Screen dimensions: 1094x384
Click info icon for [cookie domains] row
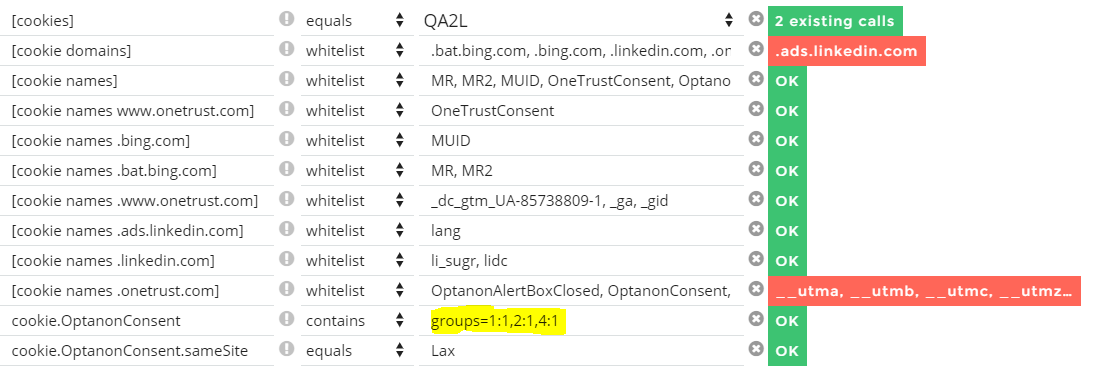click(x=286, y=49)
